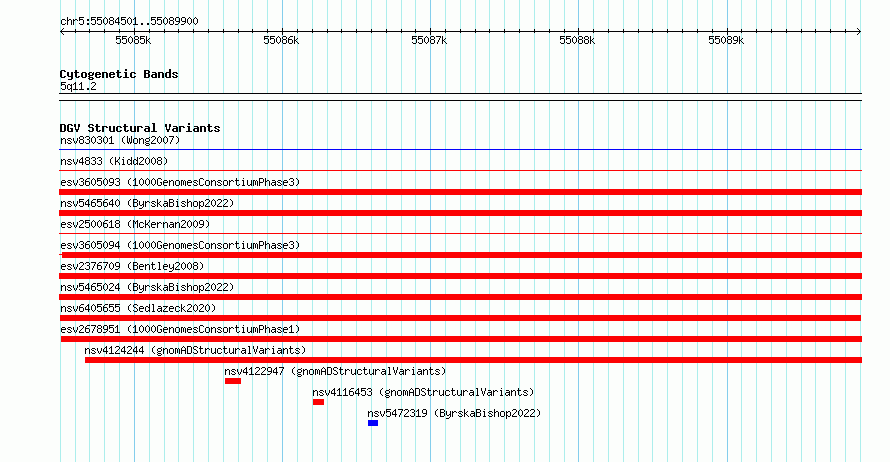The height and width of the screenshot is (462, 890).
Task: Click the thin blue line under nsv830301
Action: point(461,150)
